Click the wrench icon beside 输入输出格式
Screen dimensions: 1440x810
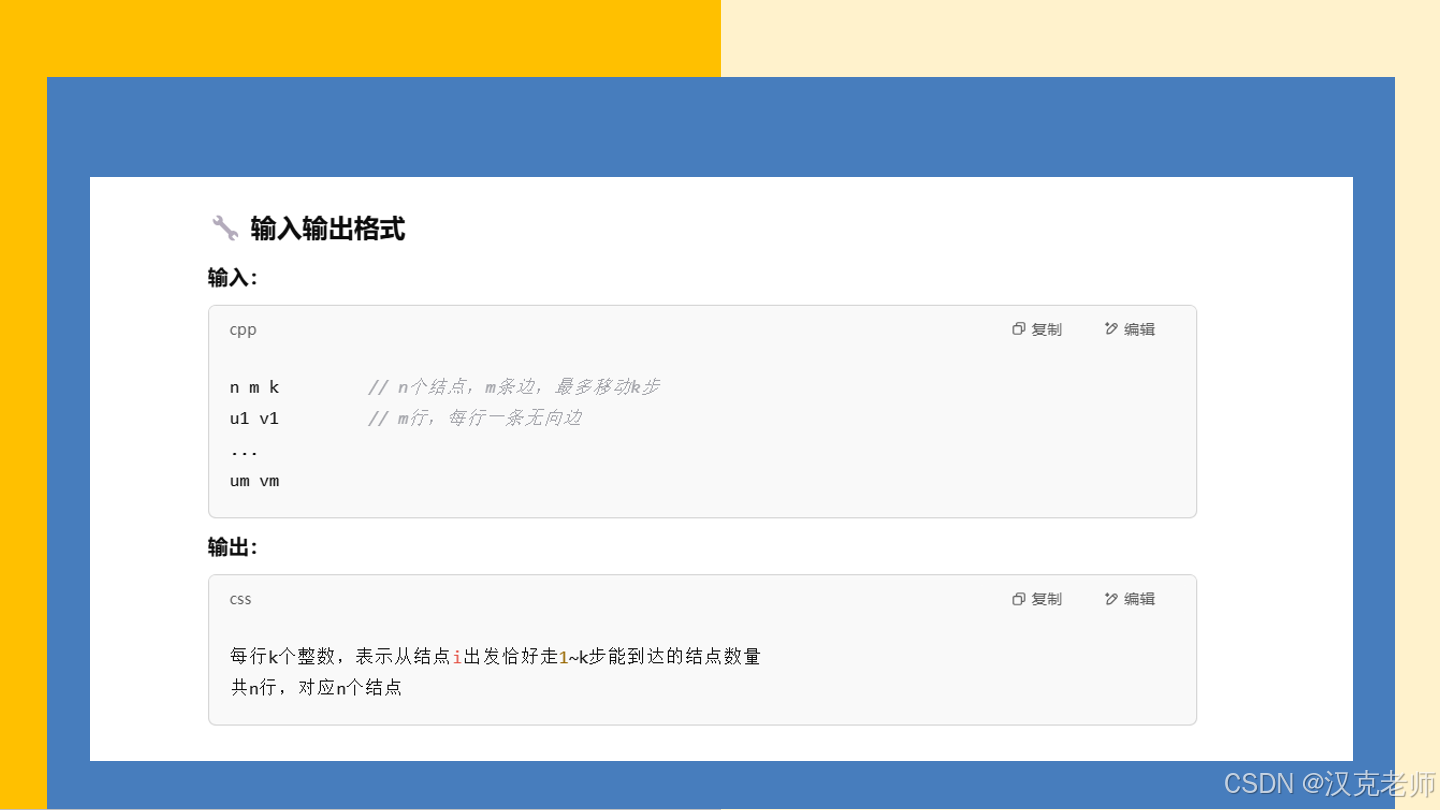tap(225, 228)
